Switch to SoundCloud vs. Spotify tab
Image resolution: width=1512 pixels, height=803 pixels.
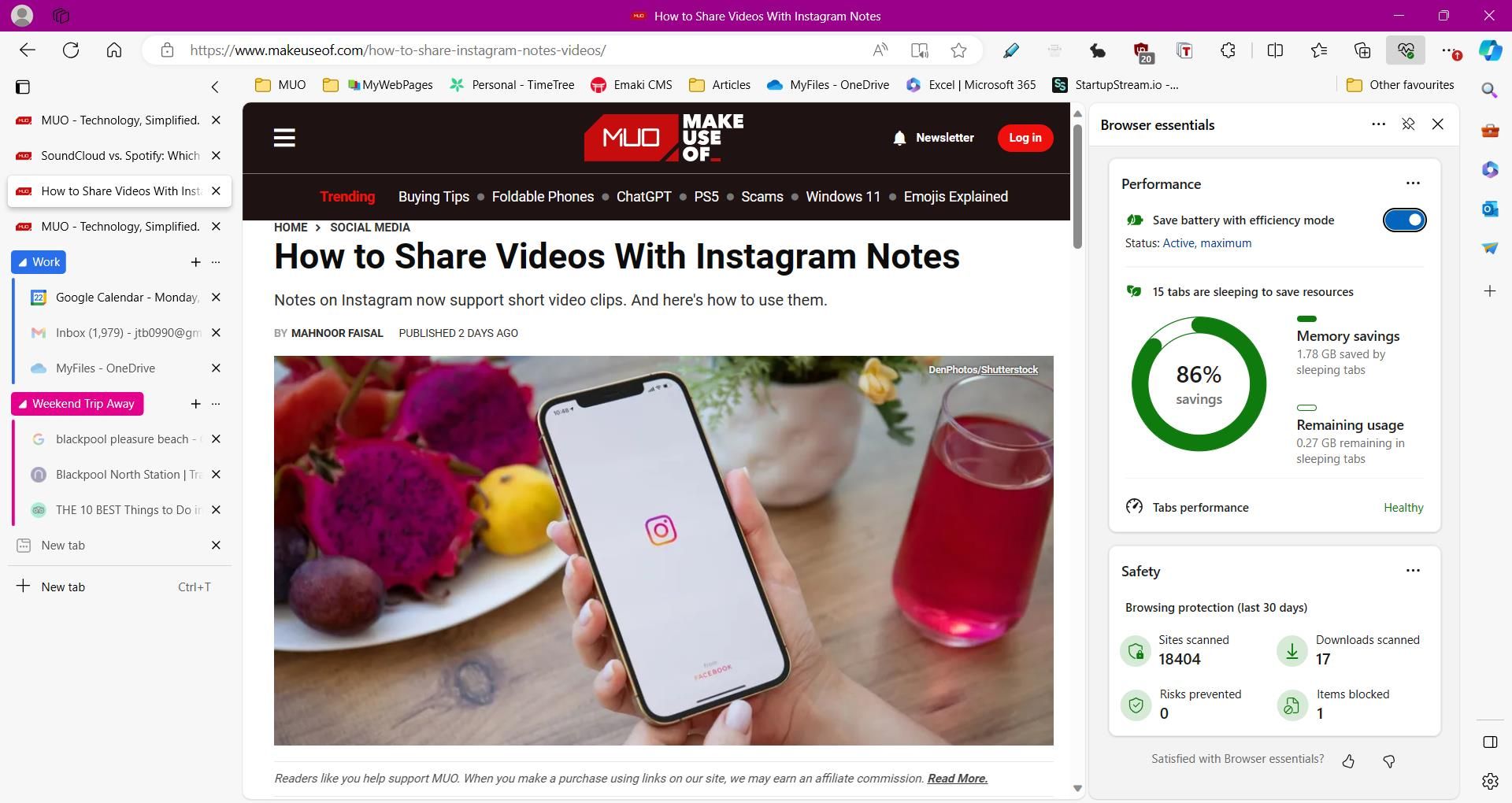click(x=120, y=156)
